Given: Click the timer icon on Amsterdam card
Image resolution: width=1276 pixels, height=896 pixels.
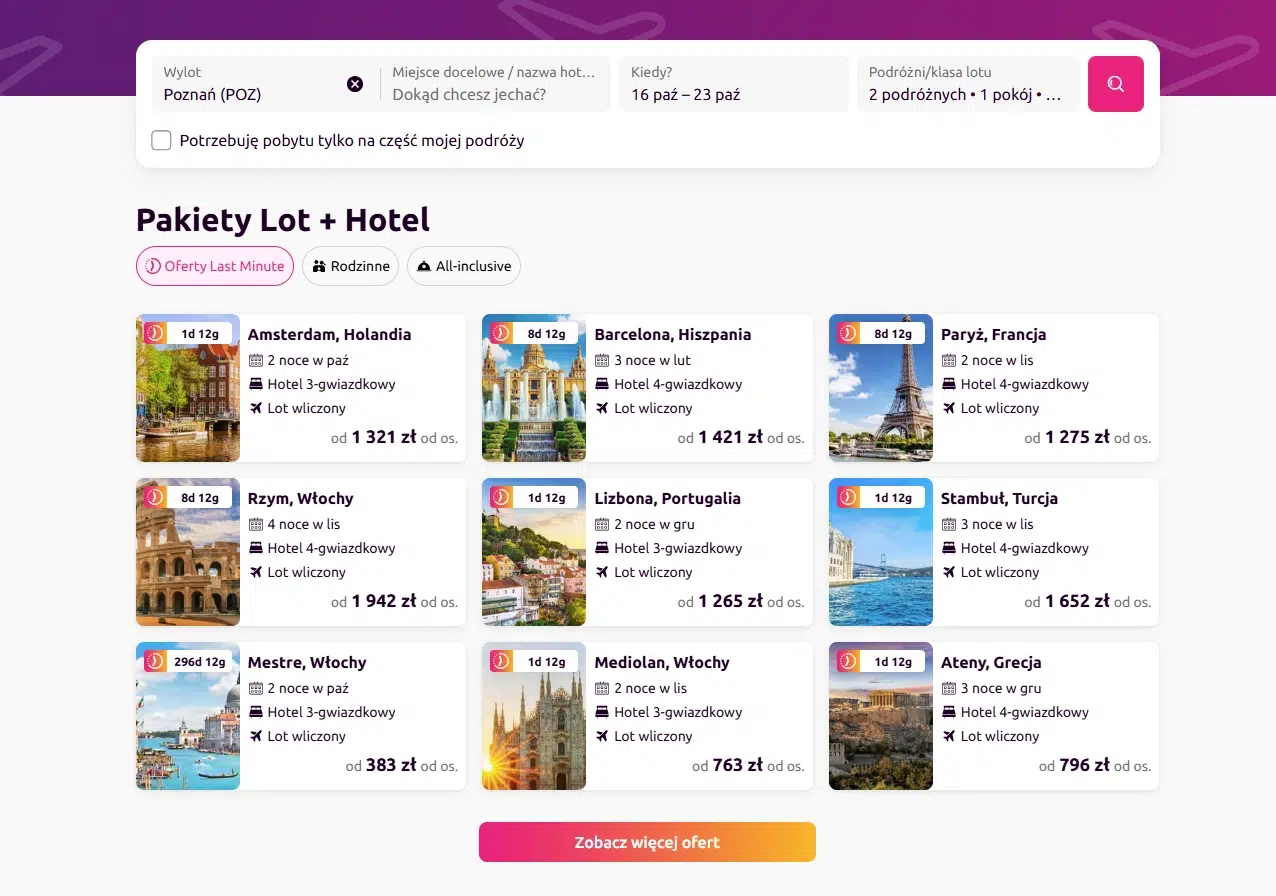Looking at the screenshot, I should (155, 333).
